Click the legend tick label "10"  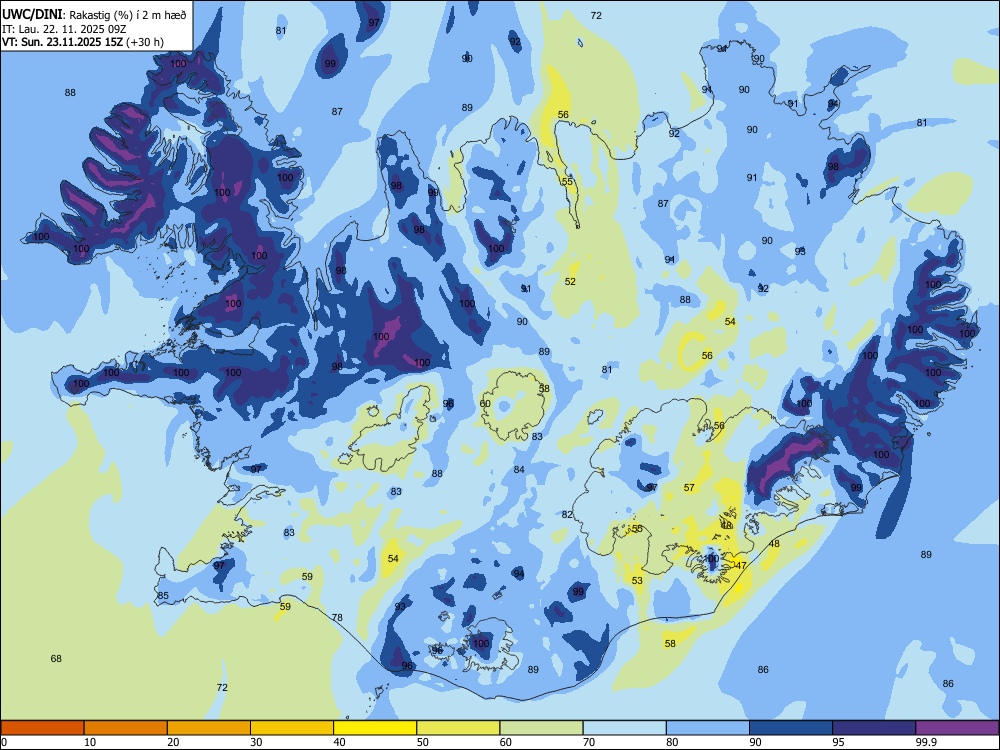coord(90,742)
